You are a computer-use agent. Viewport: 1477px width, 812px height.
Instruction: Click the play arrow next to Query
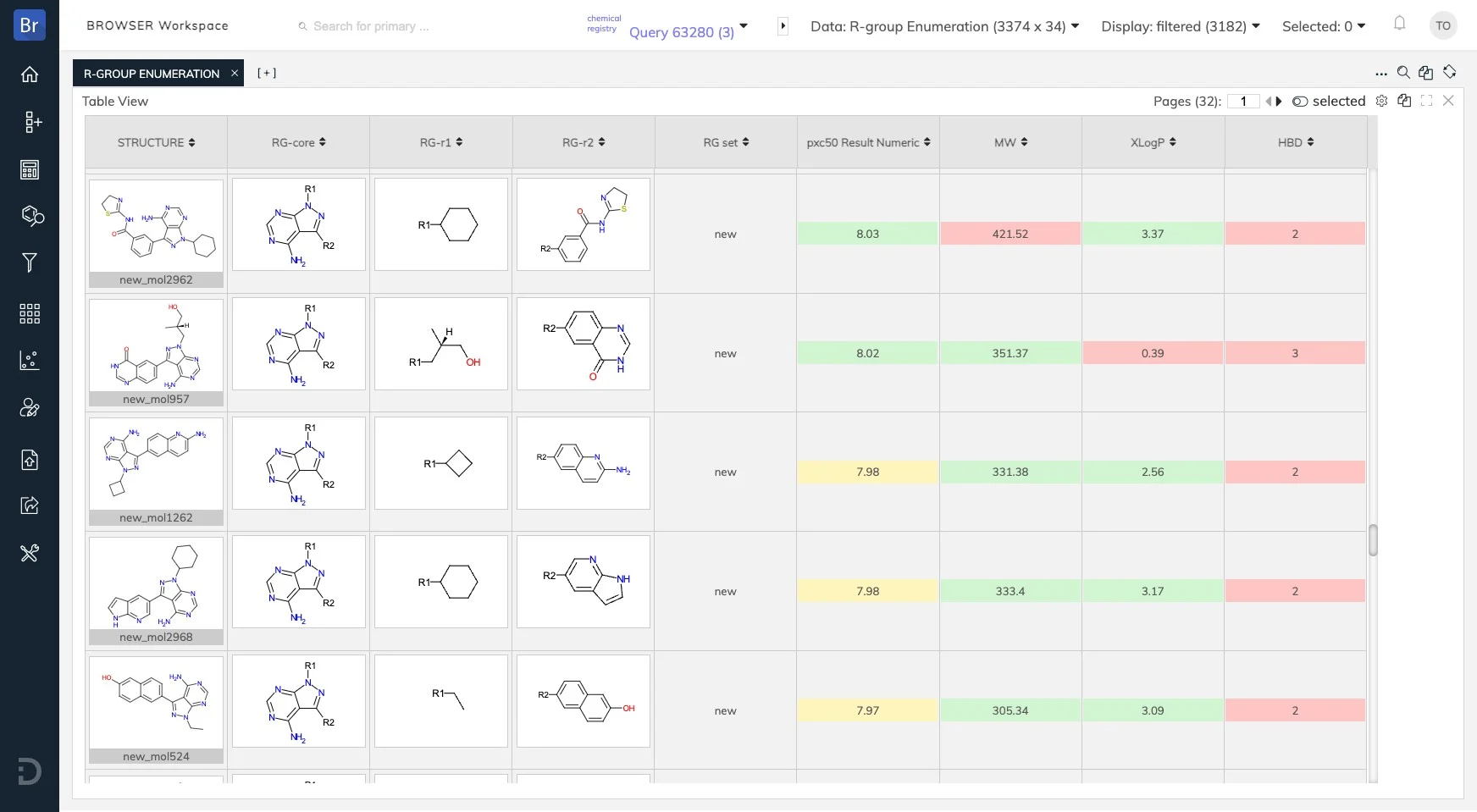(x=783, y=26)
